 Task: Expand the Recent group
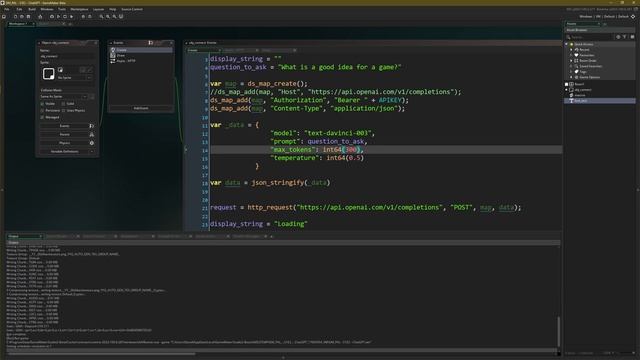(571, 49)
